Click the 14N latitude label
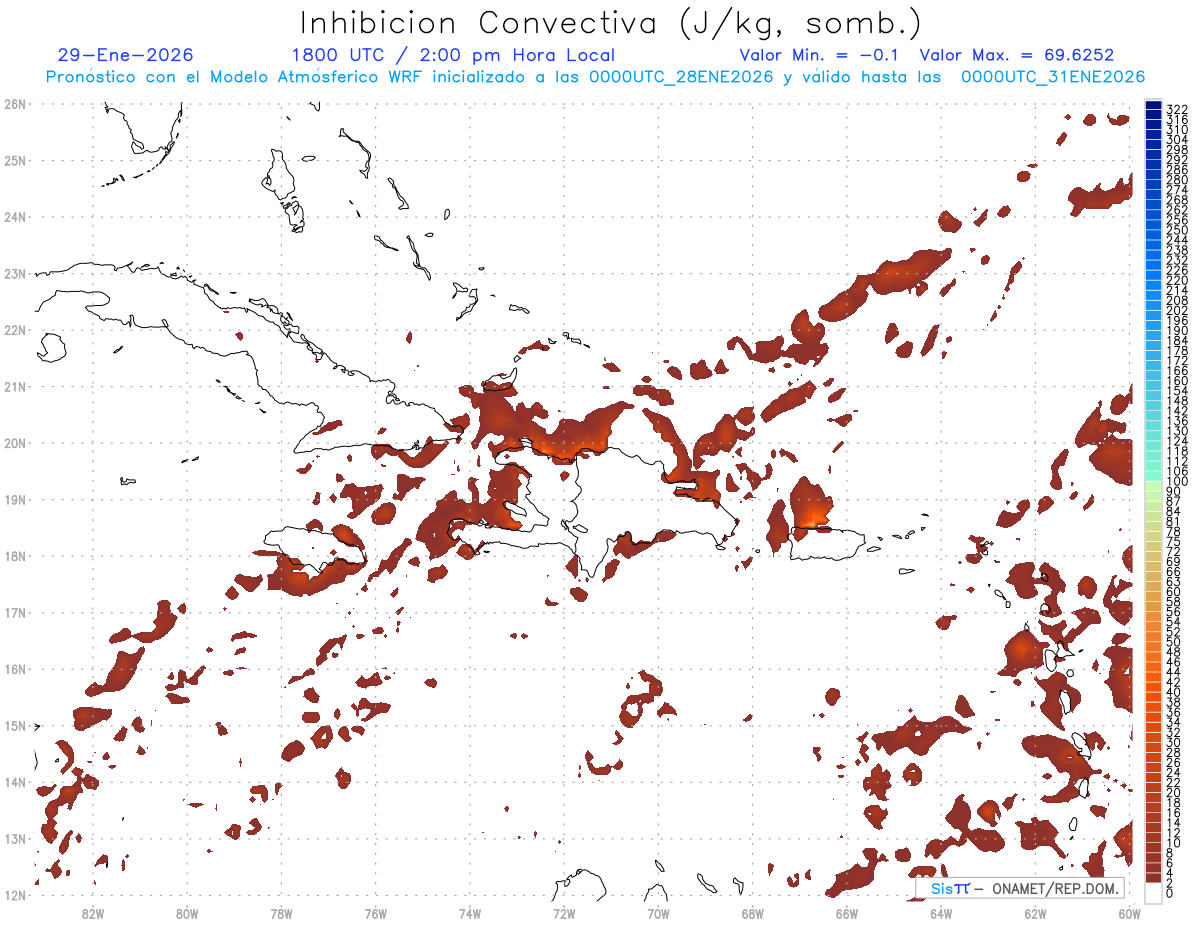The image size is (1200, 927). pos(15,782)
